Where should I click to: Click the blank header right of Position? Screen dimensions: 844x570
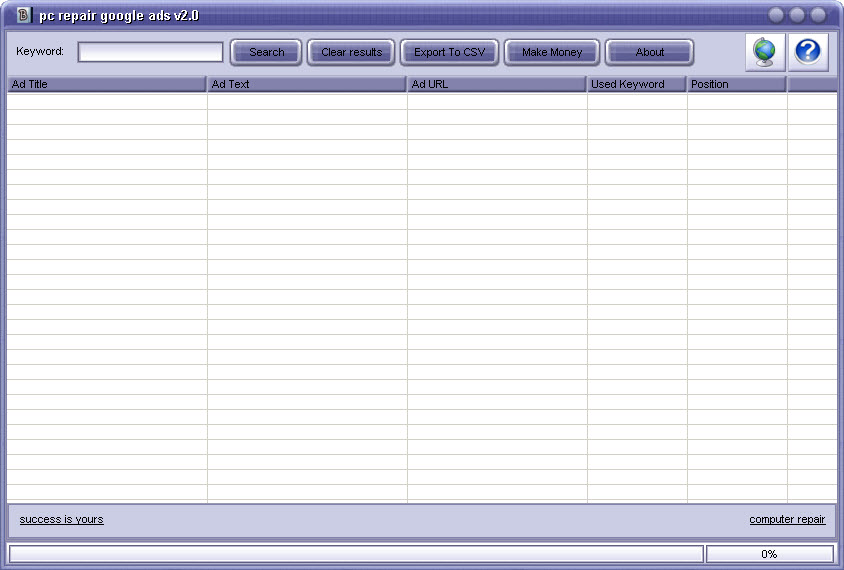point(811,84)
